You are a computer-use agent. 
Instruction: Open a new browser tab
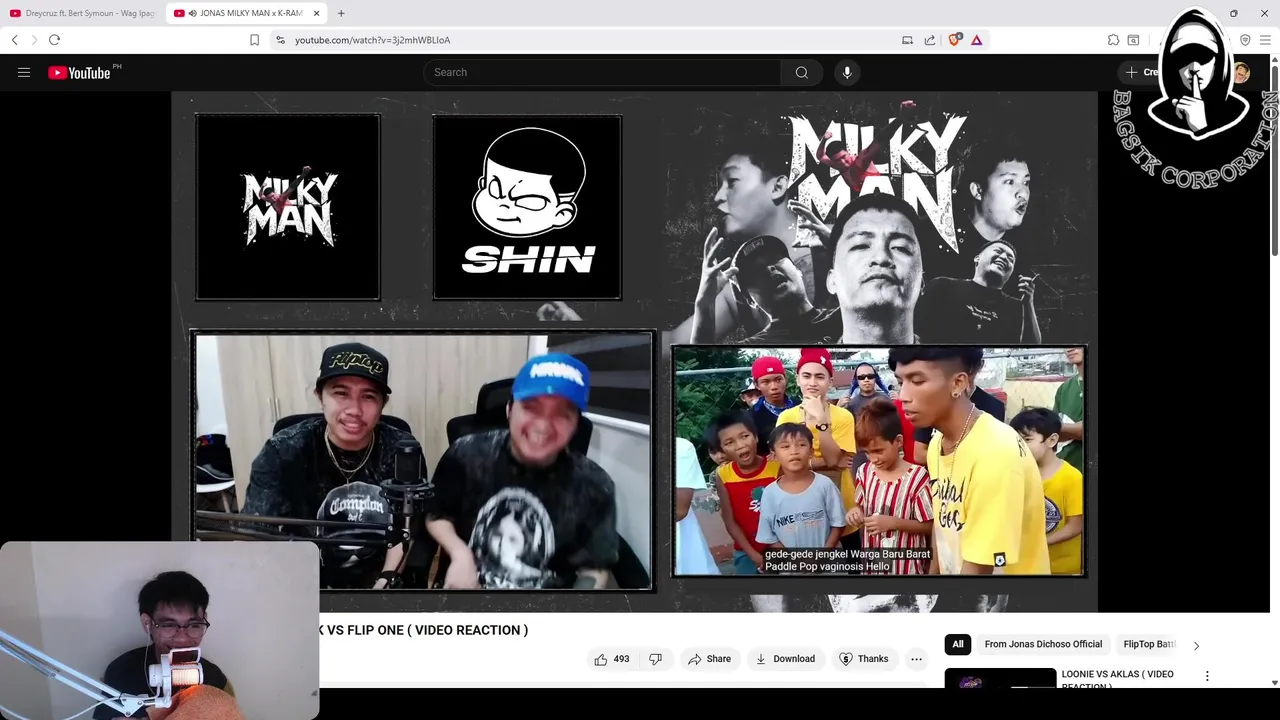[341, 13]
